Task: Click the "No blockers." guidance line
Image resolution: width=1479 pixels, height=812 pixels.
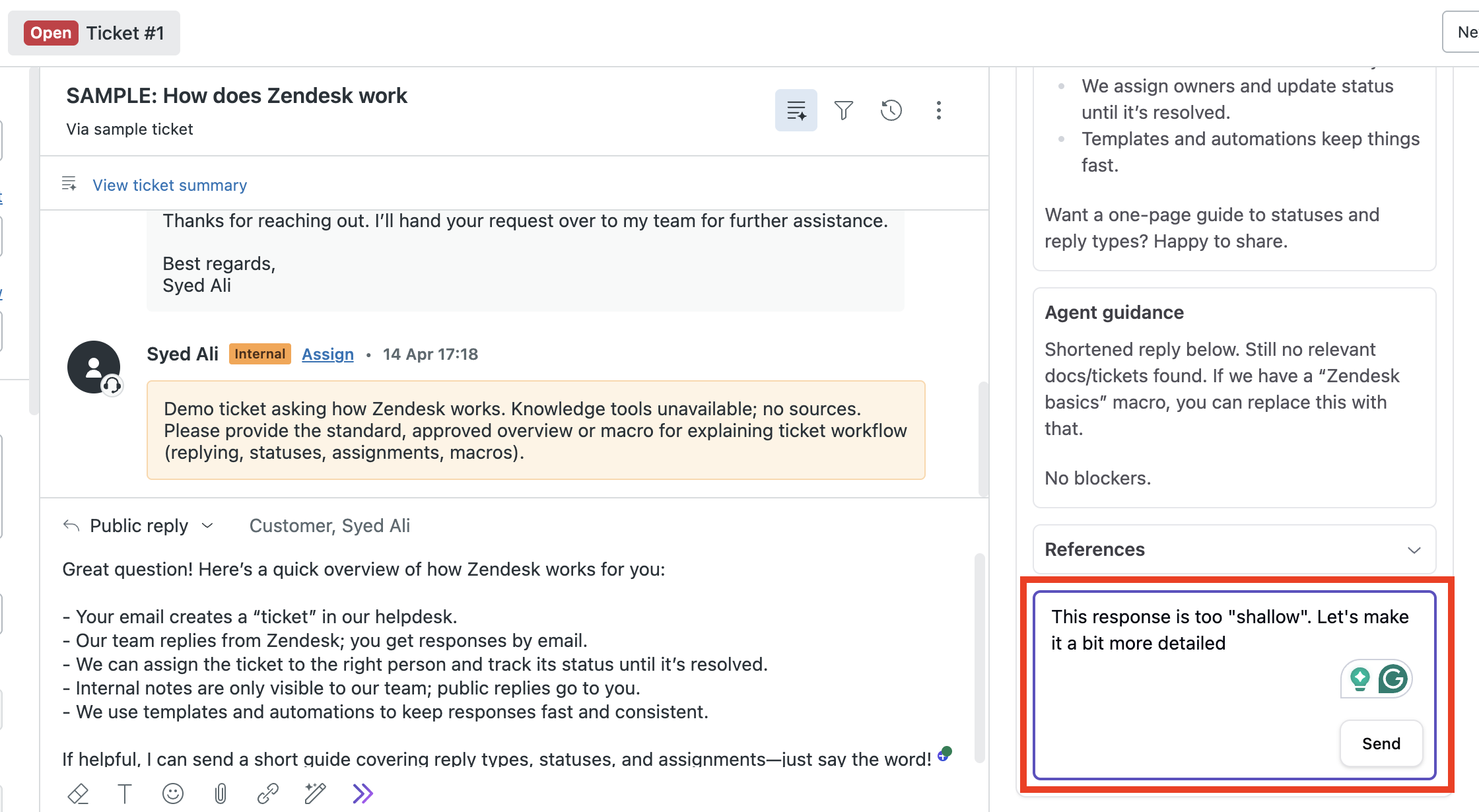Action: (1097, 478)
